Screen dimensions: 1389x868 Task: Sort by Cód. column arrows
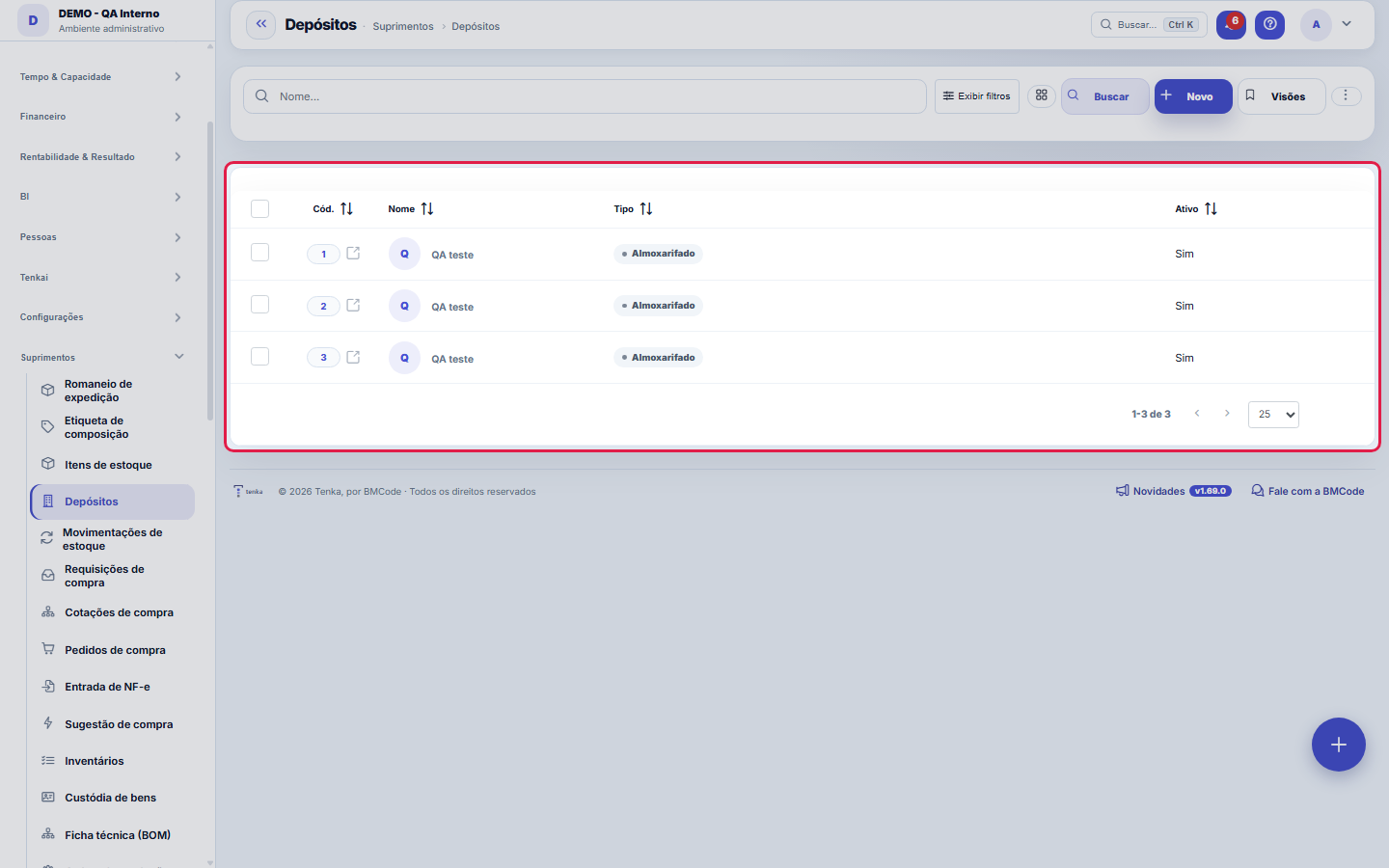[346, 208]
